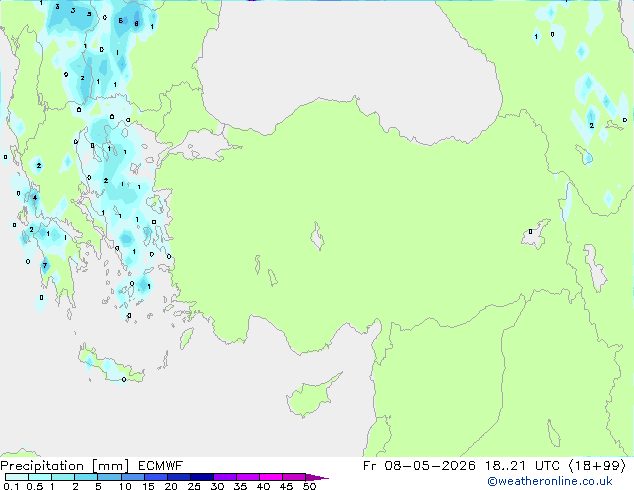
Task: Click the '18..21 UTC' time text
Action: 522,466
